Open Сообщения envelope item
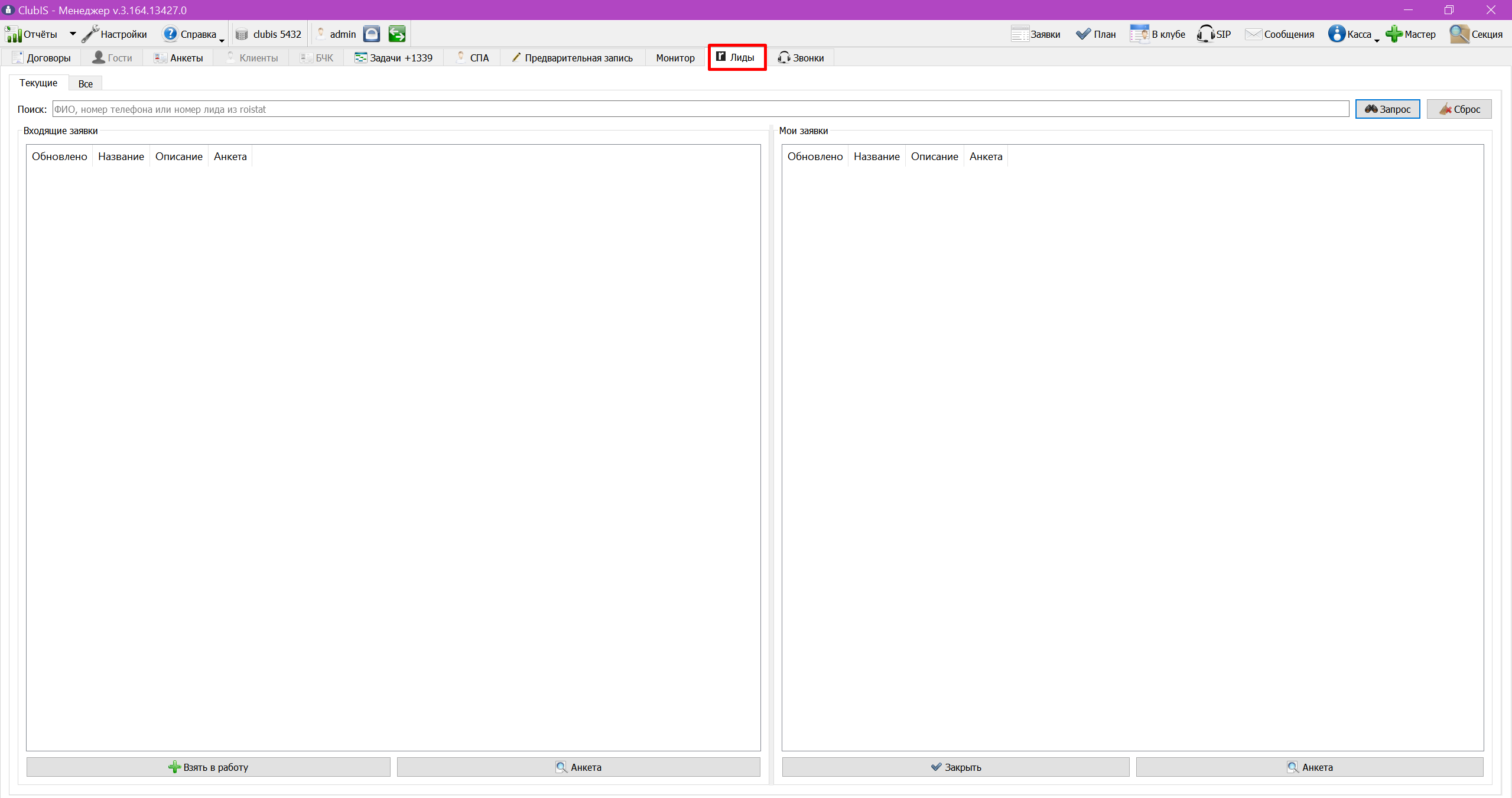This screenshot has height=798, width=1512. click(x=1280, y=34)
